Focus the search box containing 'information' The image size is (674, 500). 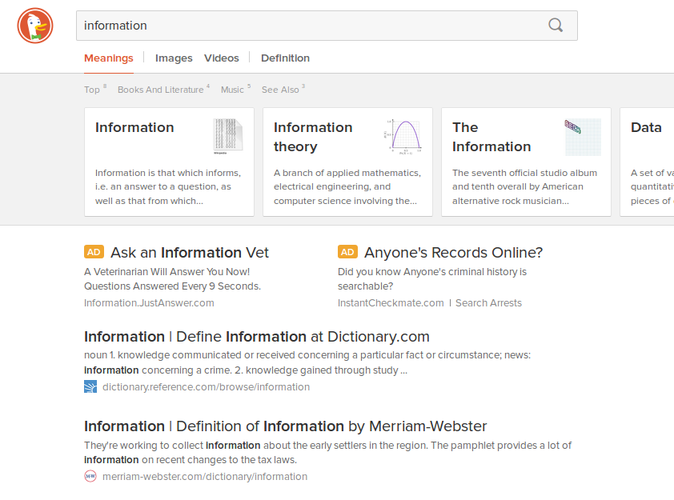coord(327,26)
